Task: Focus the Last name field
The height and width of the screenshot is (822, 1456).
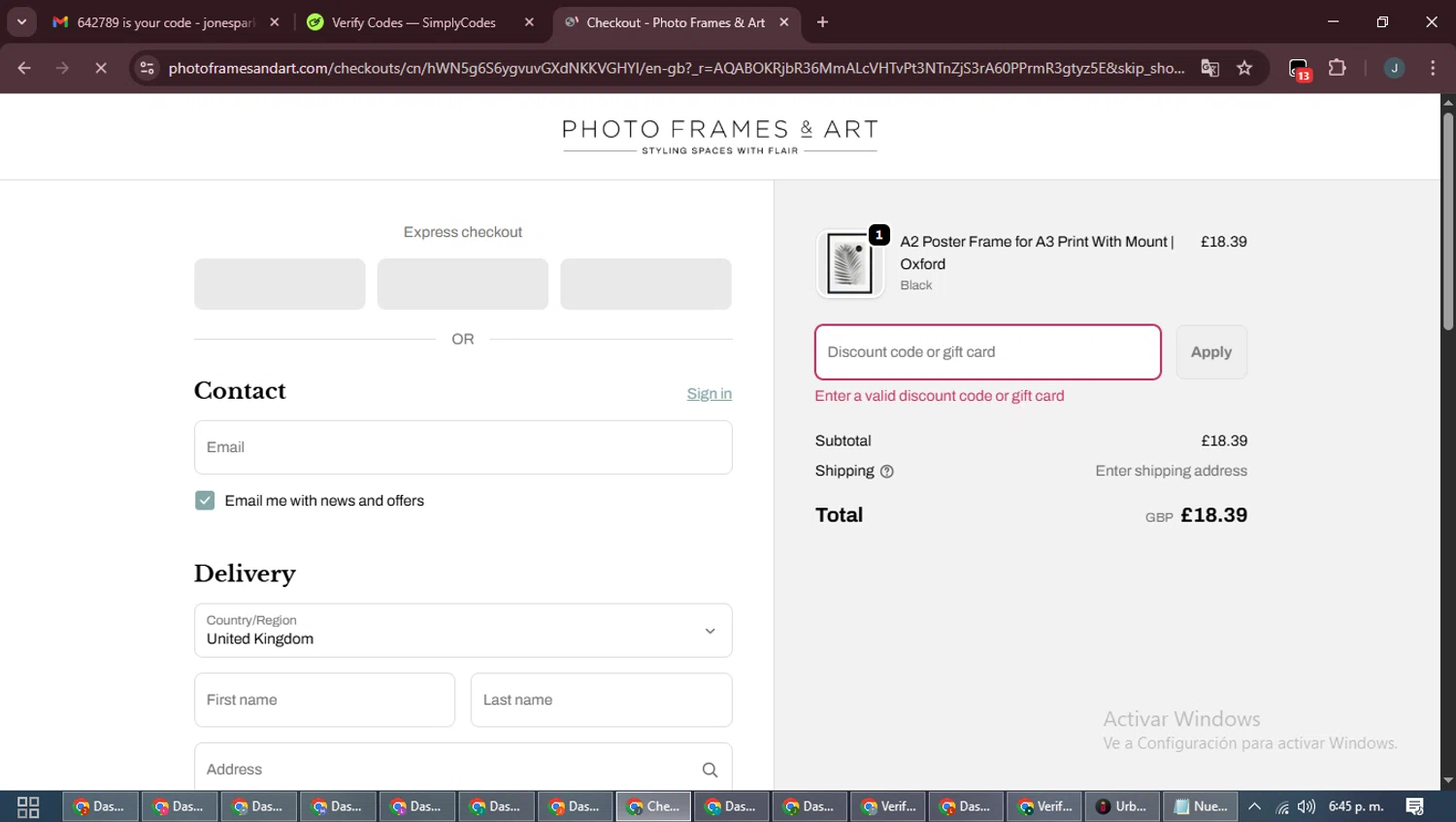Action: tap(602, 700)
